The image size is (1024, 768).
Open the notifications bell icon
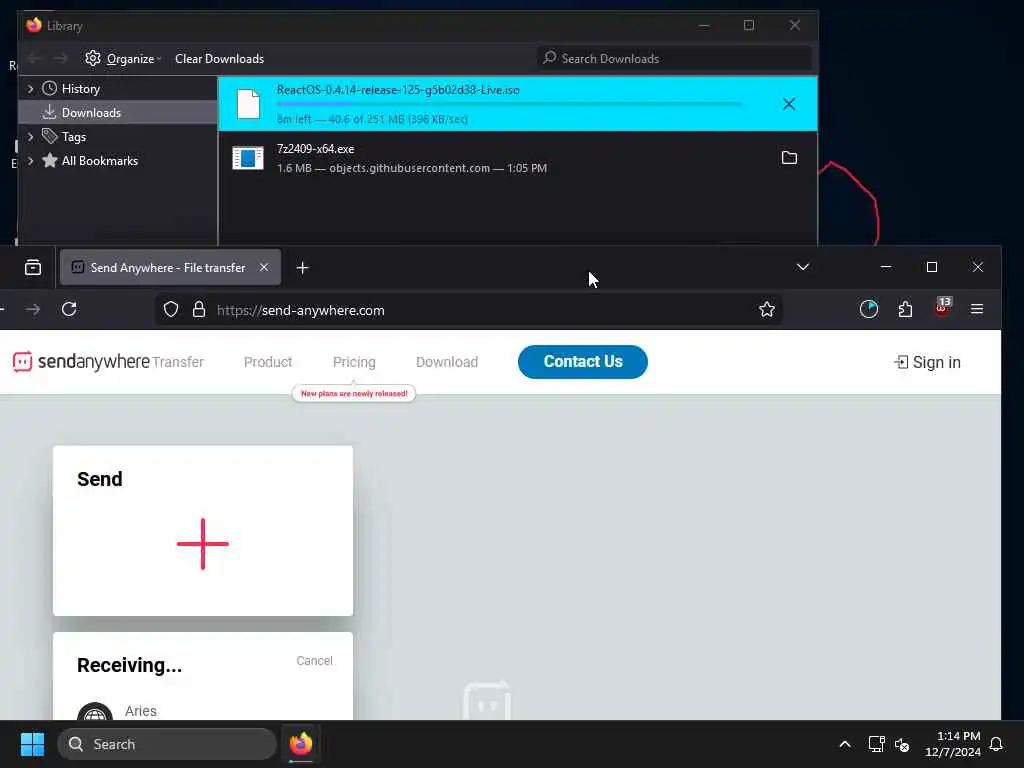997,744
